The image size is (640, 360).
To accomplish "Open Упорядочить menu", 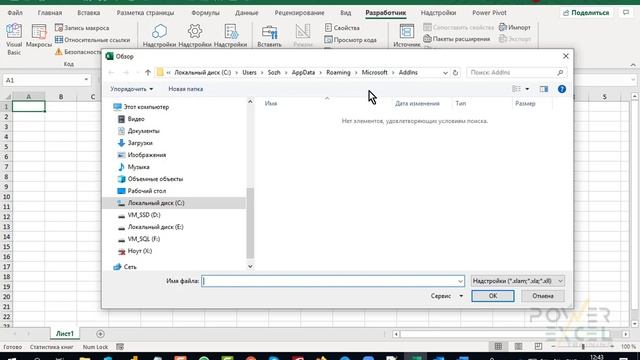I will tap(131, 89).
